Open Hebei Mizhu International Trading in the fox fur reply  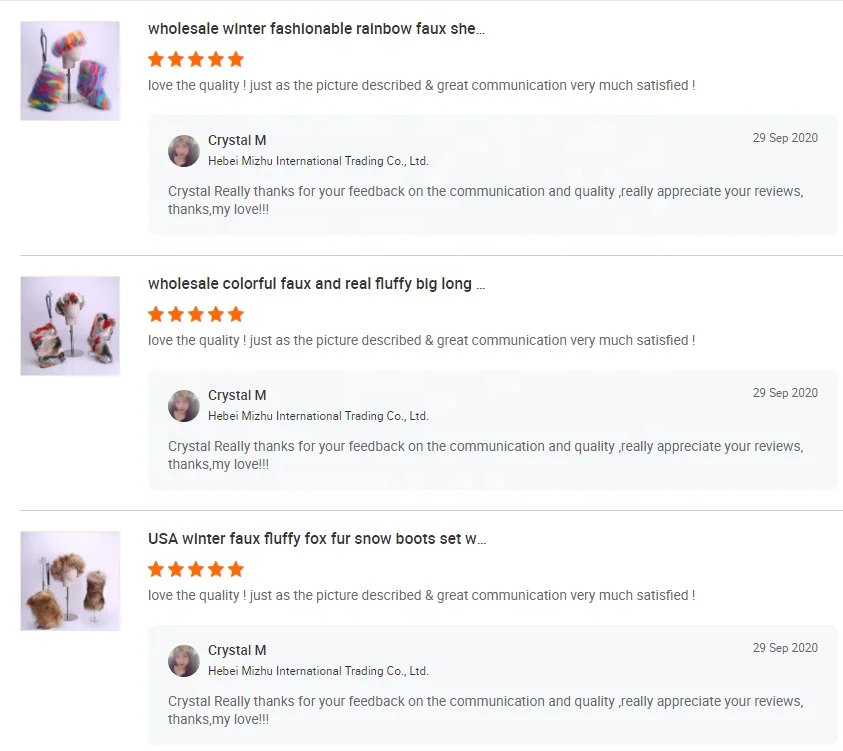pos(318,671)
